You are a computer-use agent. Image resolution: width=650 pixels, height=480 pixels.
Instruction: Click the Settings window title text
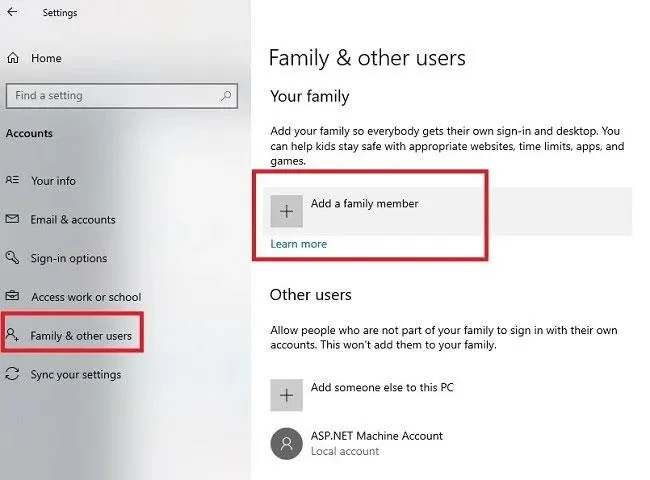[x=60, y=13]
